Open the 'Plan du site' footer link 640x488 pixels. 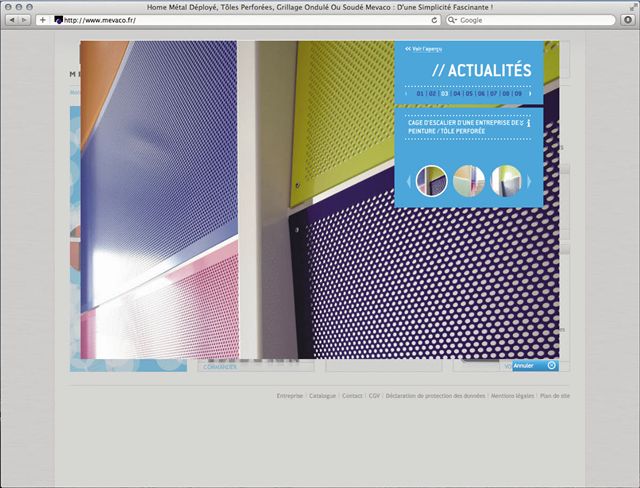pos(555,396)
